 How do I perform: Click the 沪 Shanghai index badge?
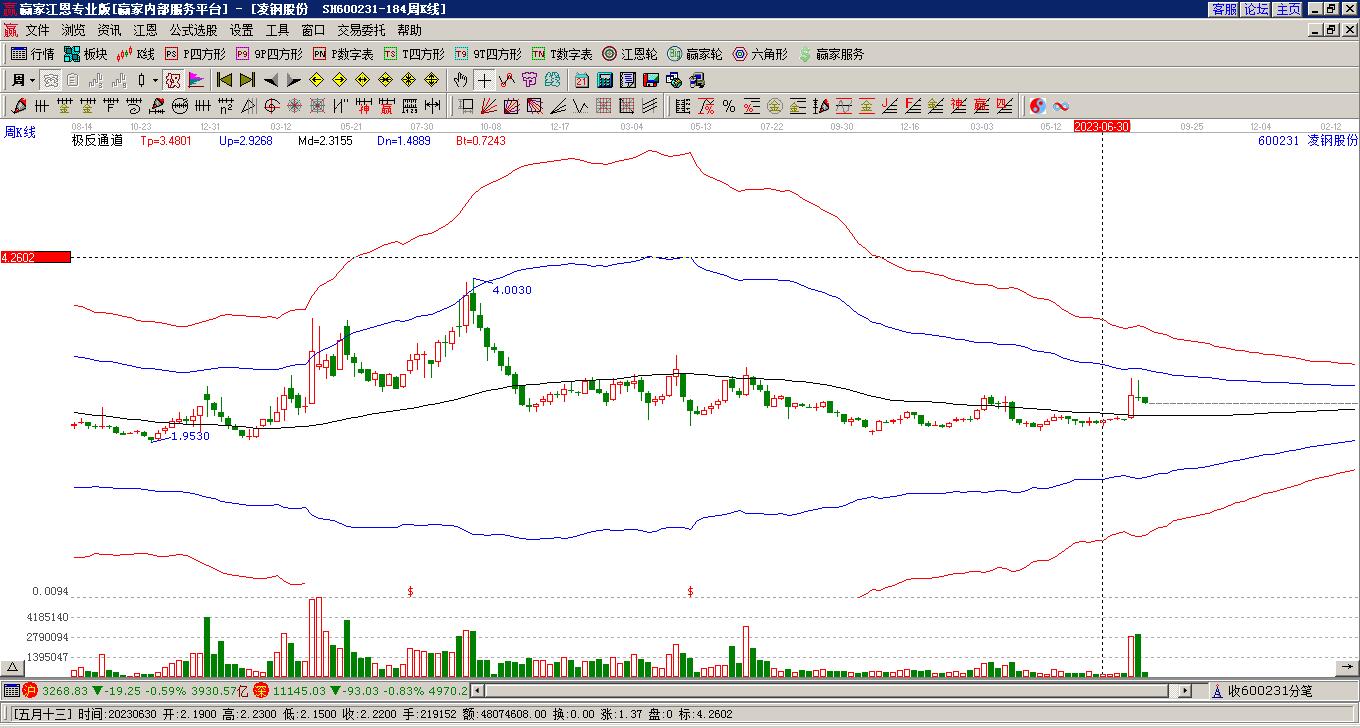click(x=30, y=690)
